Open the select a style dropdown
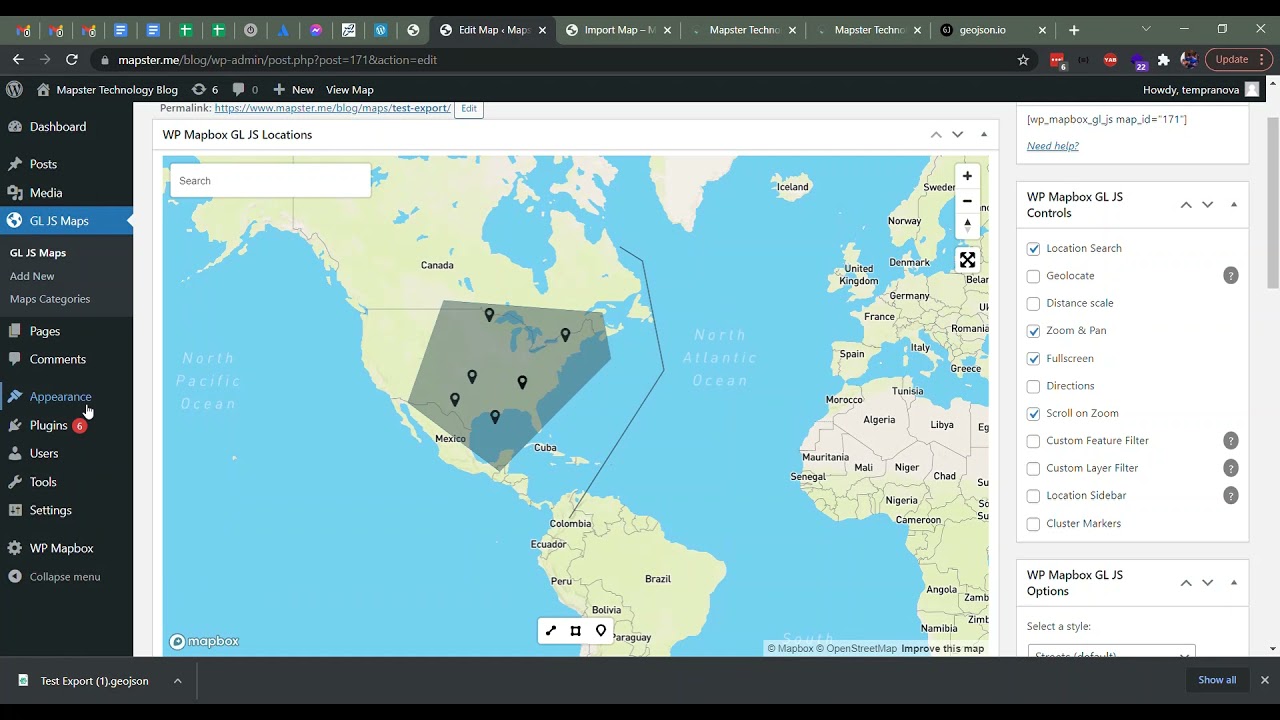The width and height of the screenshot is (1280, 720). pyautogui.click(x=1111, y=652)
